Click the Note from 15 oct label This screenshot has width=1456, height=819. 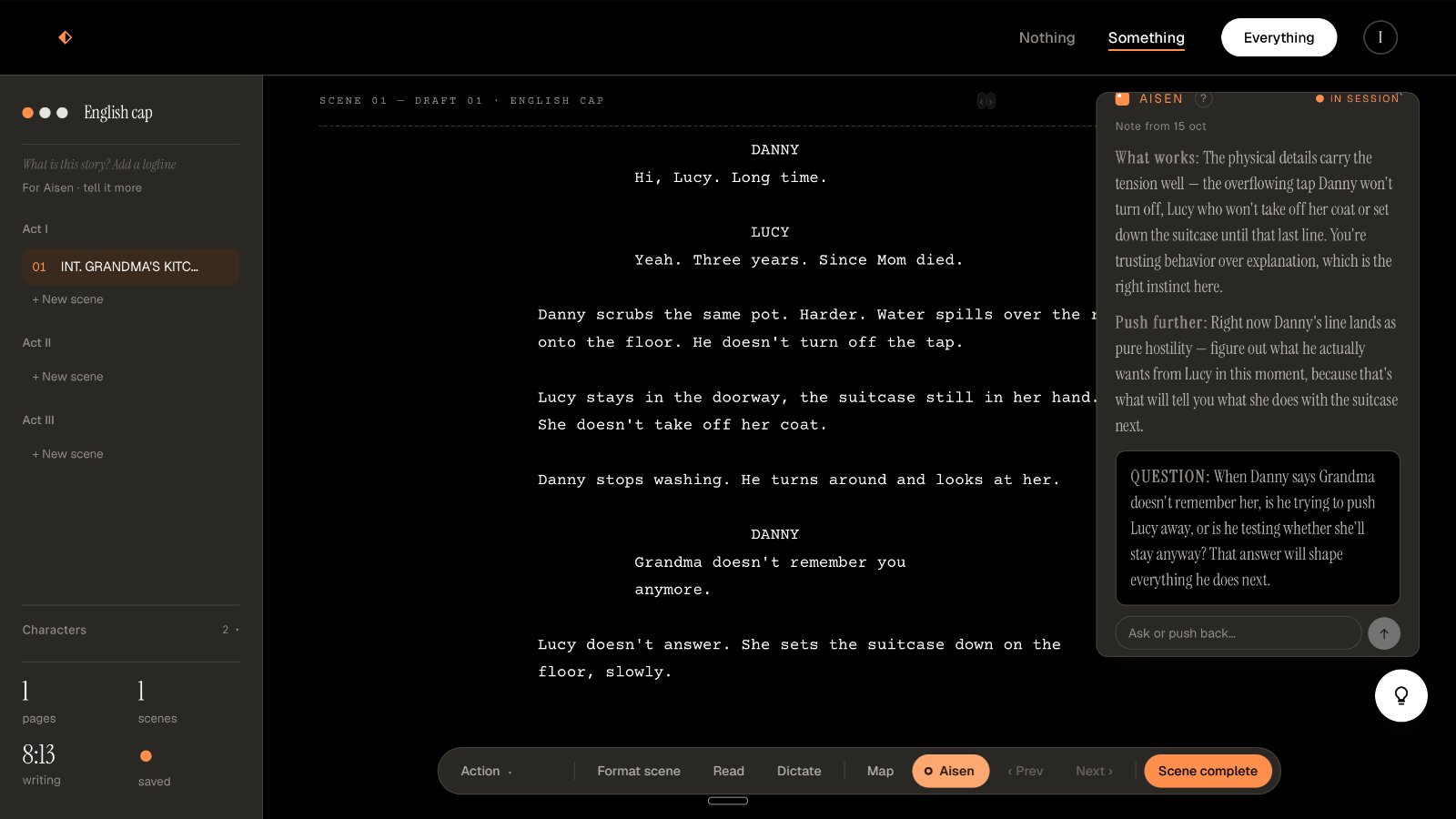[1161, 126]
